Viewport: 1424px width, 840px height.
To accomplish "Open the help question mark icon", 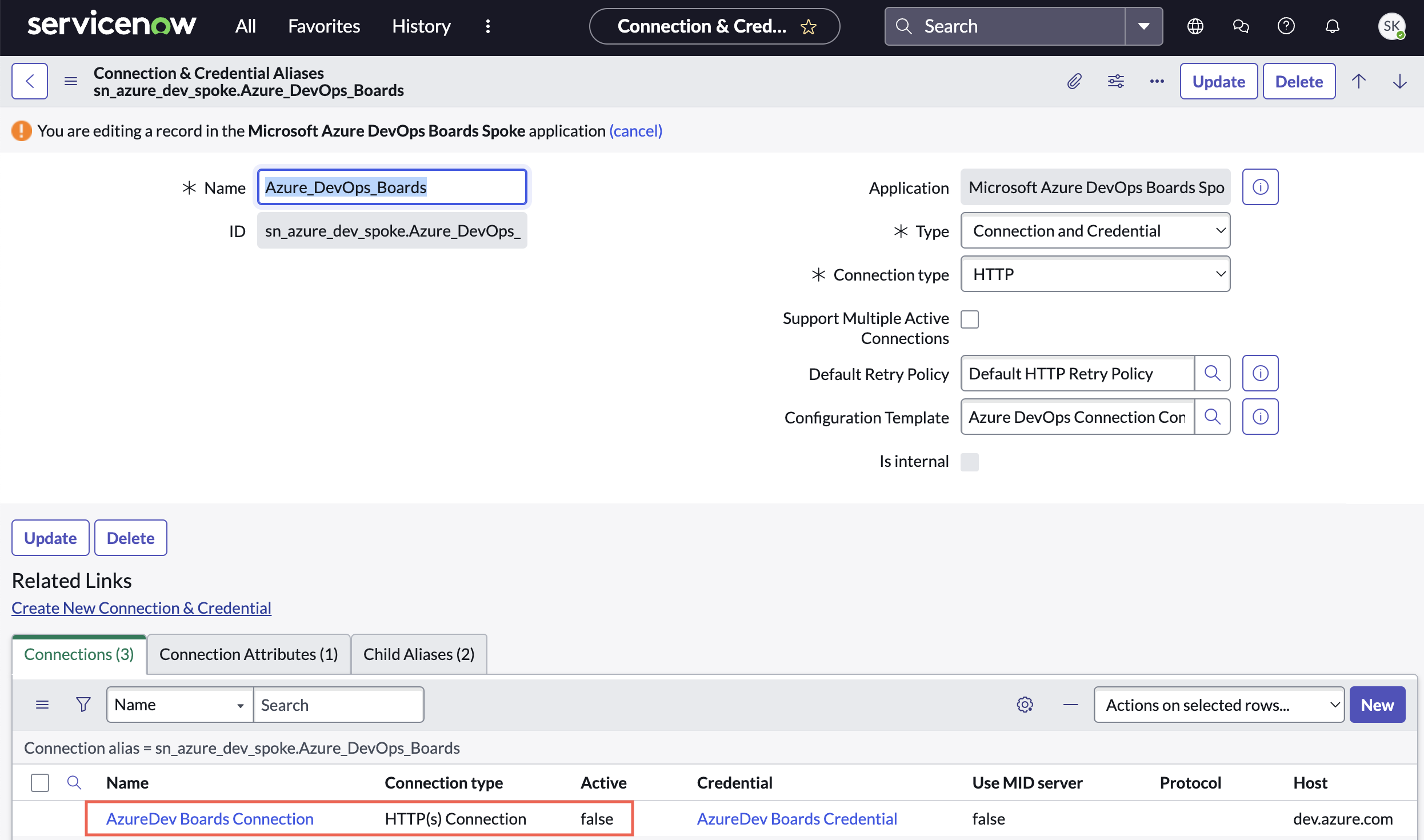I will 1286,26.
